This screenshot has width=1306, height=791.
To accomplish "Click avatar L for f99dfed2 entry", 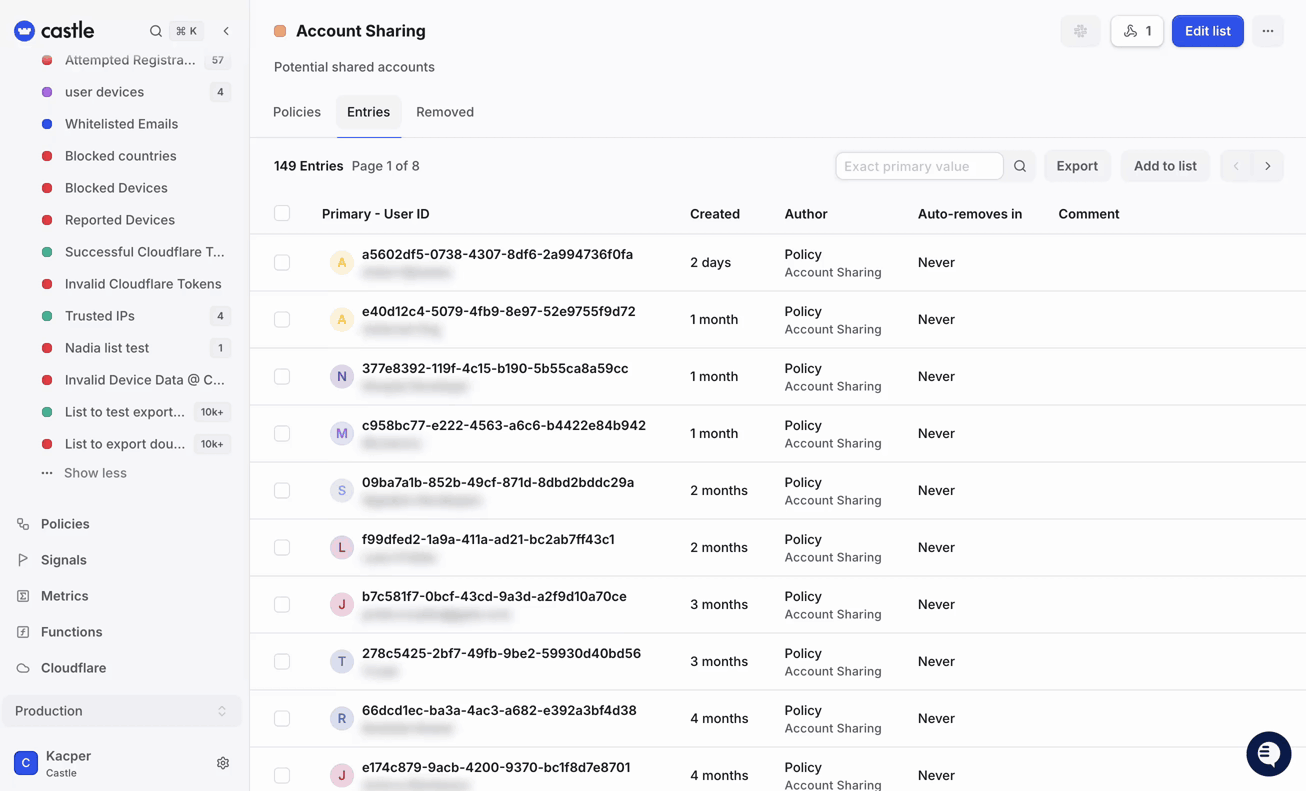I will (x=342, y=547).
